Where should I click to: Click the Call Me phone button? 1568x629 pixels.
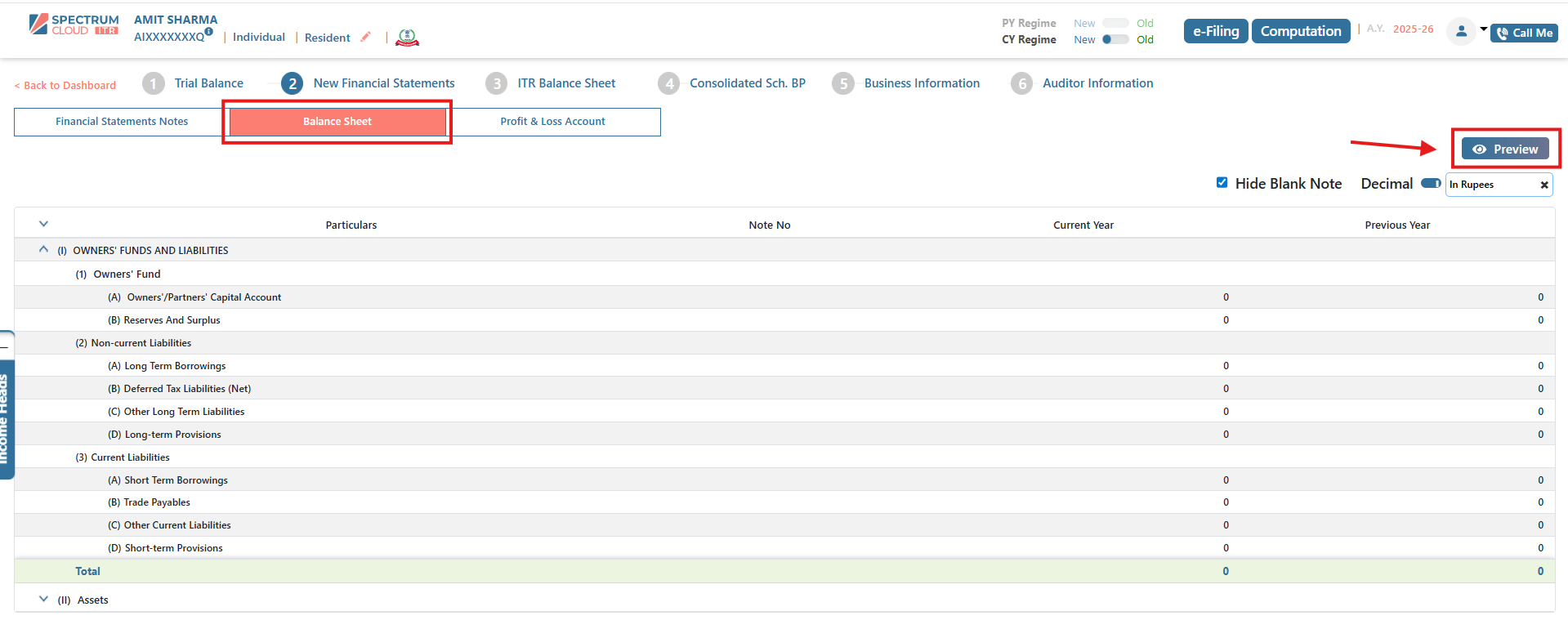point(1524,33)
